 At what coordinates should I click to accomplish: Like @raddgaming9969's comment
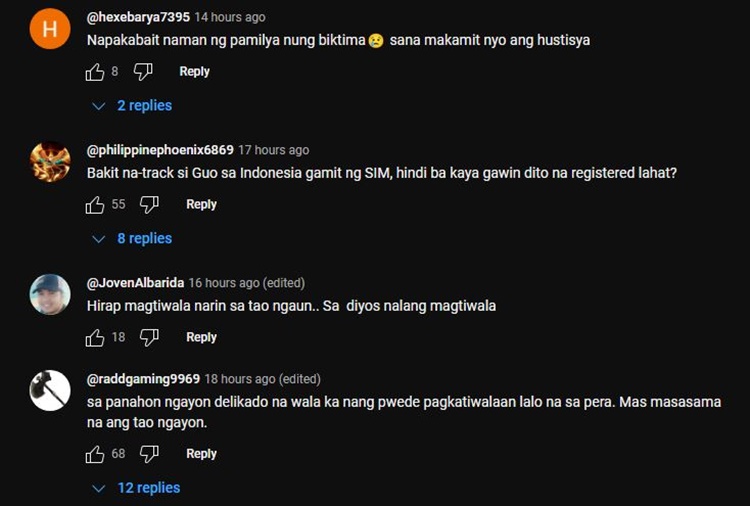[x=95, y=454]
